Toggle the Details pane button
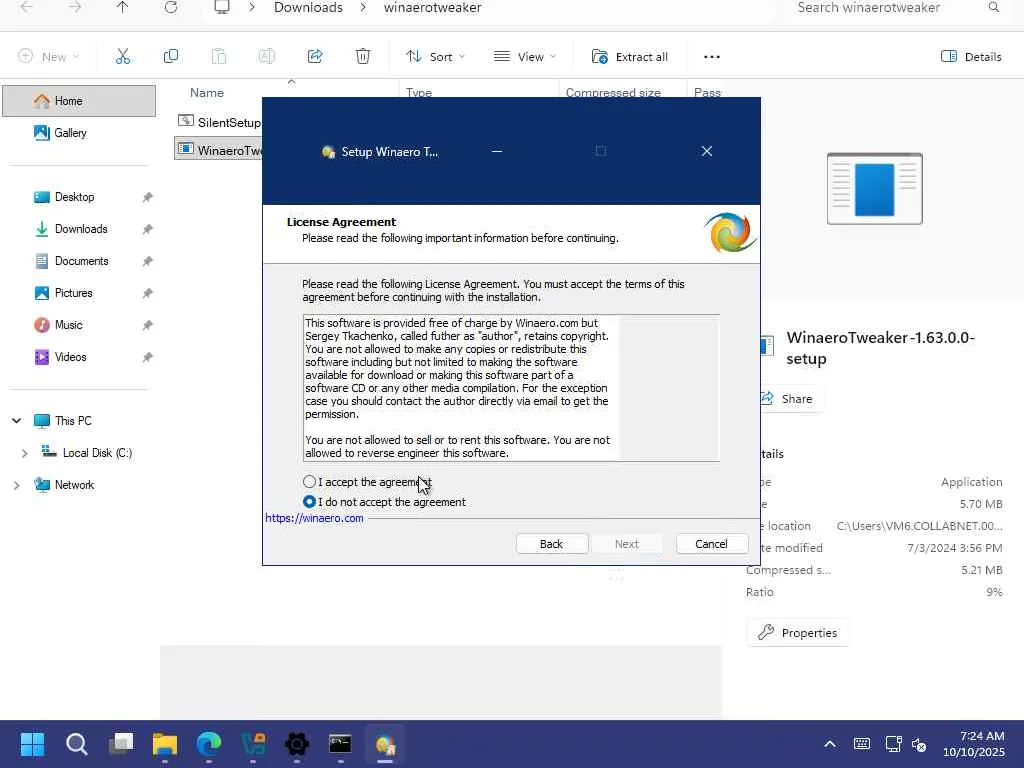The image size is (1024, 768). click(971, 57)
